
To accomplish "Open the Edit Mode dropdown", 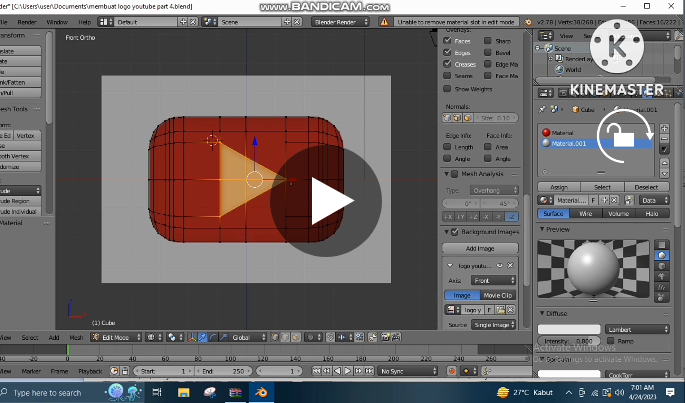I will 117,337.
